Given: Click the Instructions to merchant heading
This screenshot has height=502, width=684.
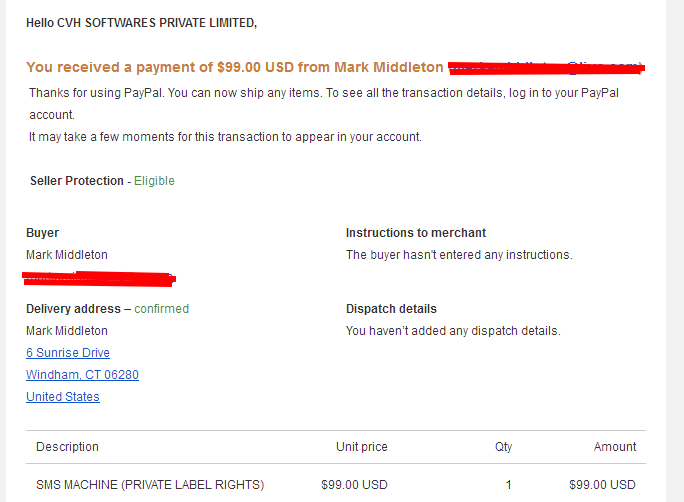Looking at the screenshot, I should [x=416, y=233].
